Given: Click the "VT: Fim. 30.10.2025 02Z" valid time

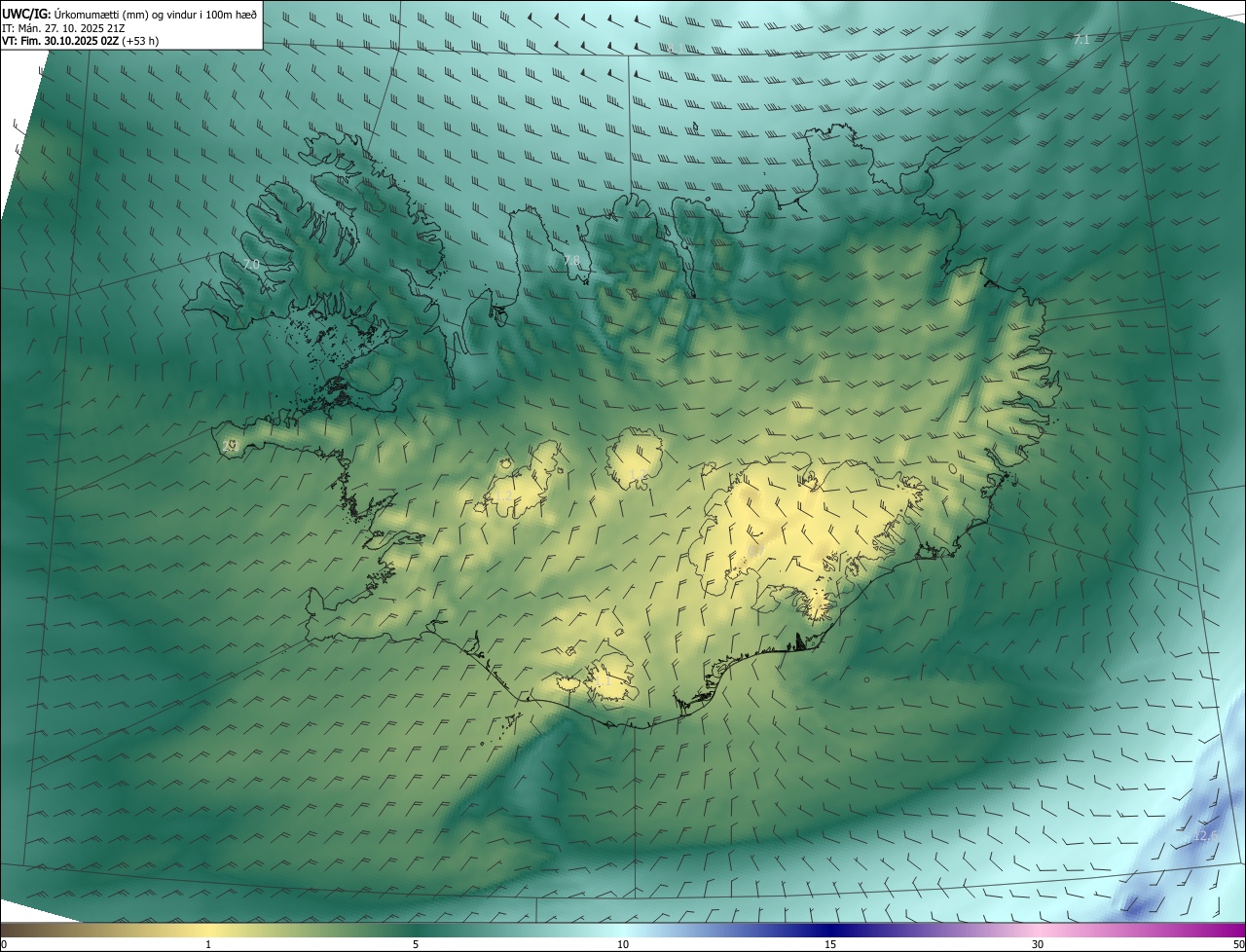Looking at the screenshot, I should pos(61,41).
